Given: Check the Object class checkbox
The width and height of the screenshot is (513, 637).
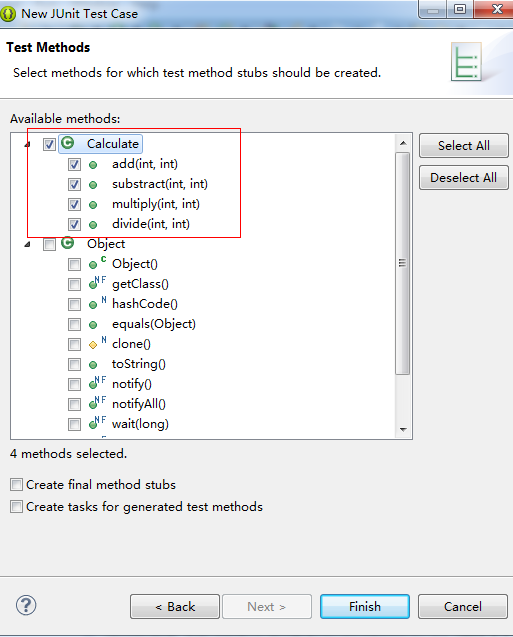Looking at the screenshot, I should tap(50, 245).
